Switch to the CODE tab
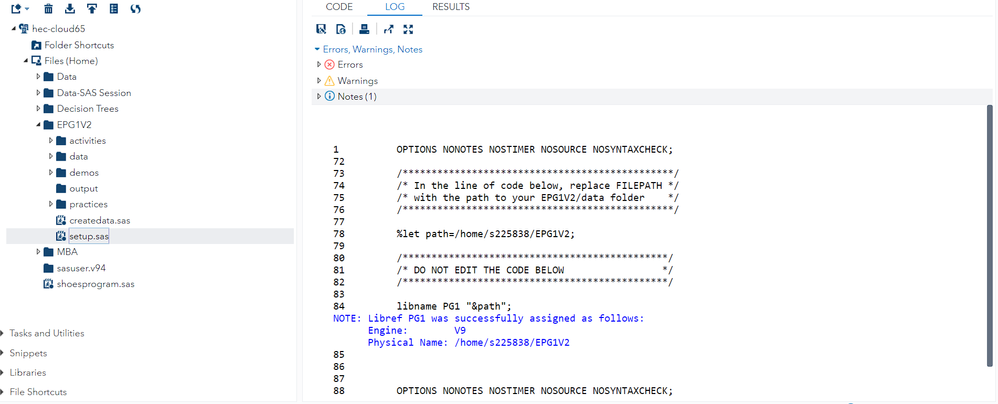The height and width of the screenshot is (404, 998). coord(339,7)
